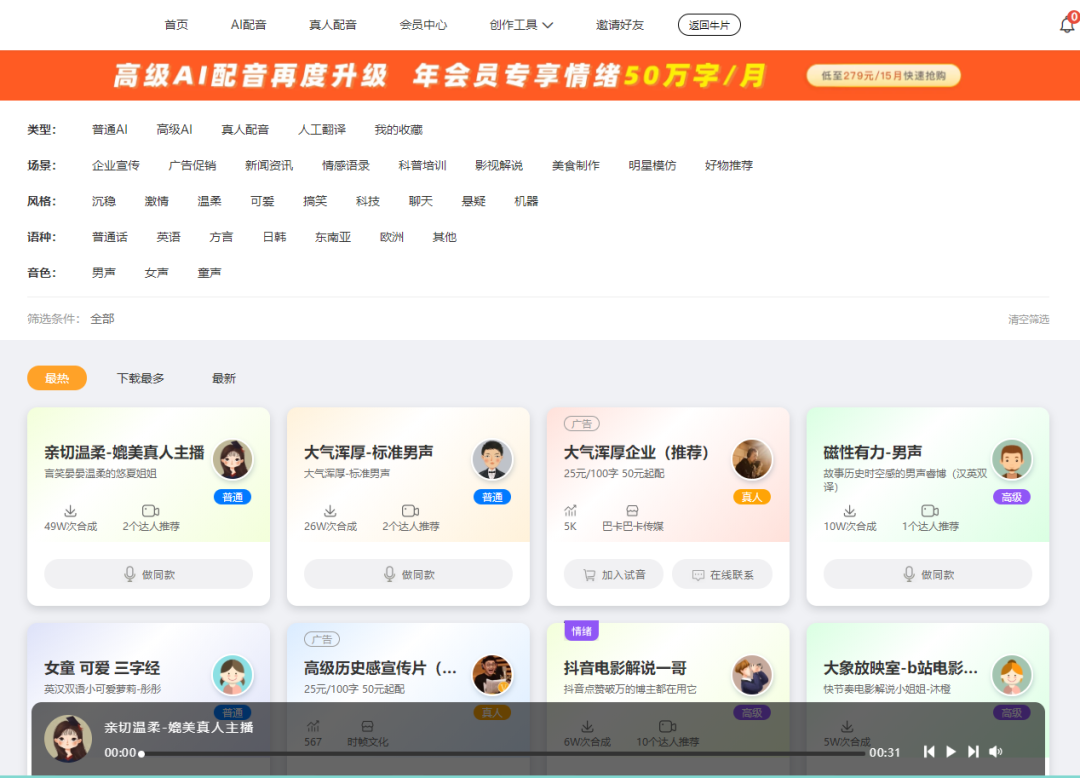Filter type by 人工翻译

click(322, 129)
